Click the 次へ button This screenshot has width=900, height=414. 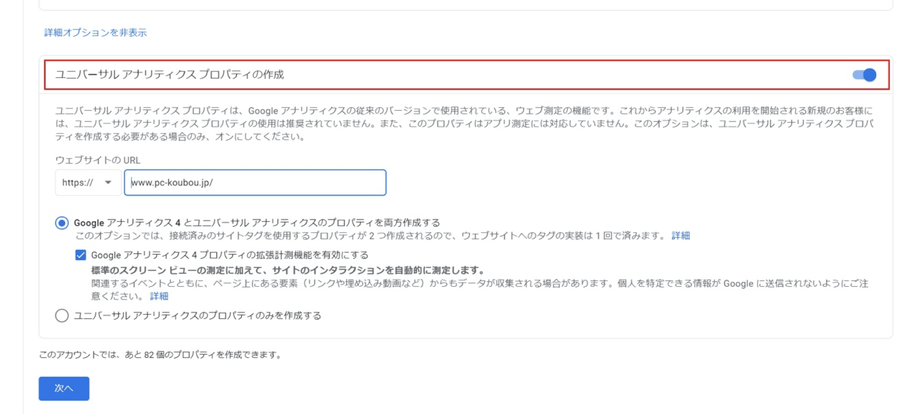(x=64, y=389)
